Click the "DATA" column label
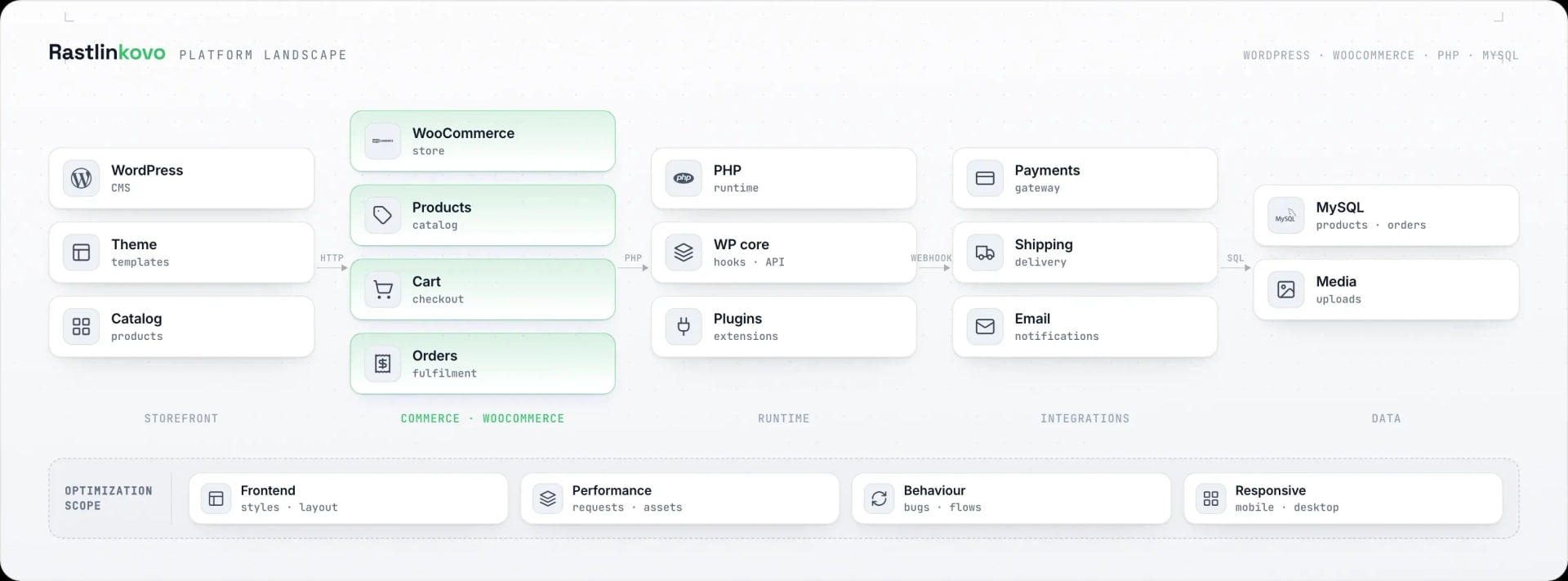This screenshot has height=581, width=1568. coord(1386,418)
